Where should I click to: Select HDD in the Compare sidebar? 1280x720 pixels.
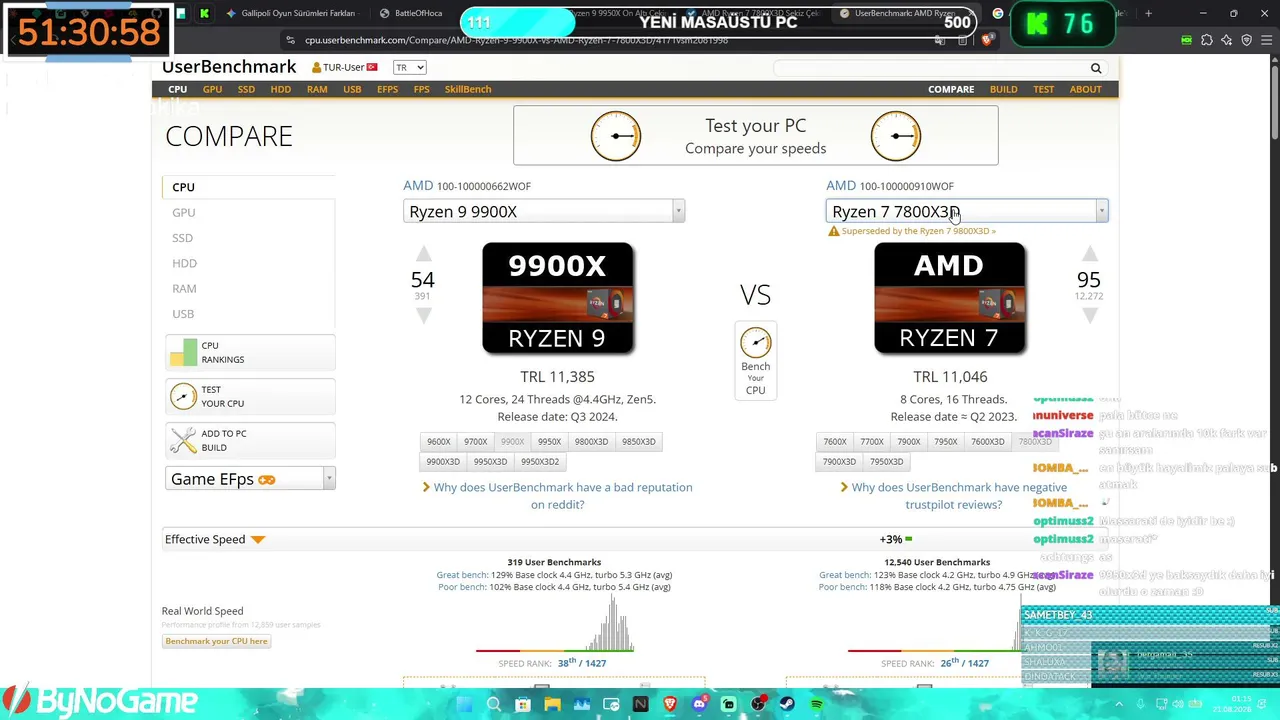(184, 263)
